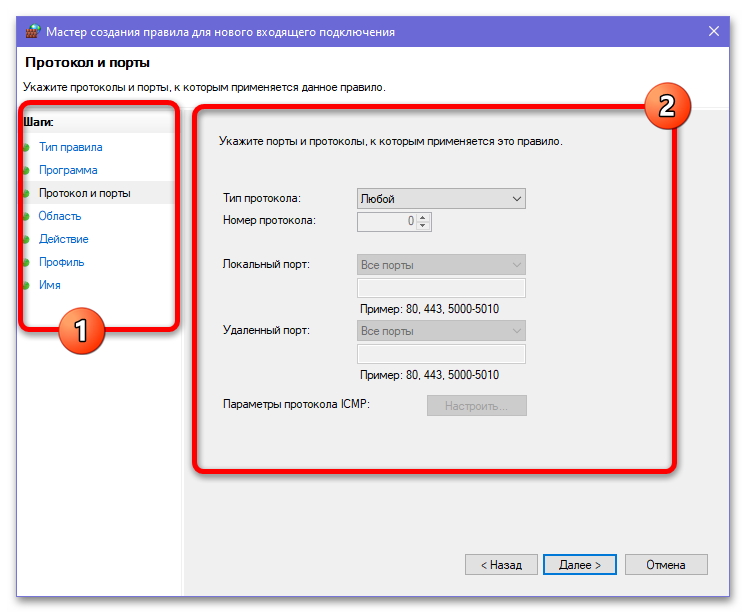Click the remote port text field
Screen dimensions: 746x613
pyautogui.click(x=441, y=354)
